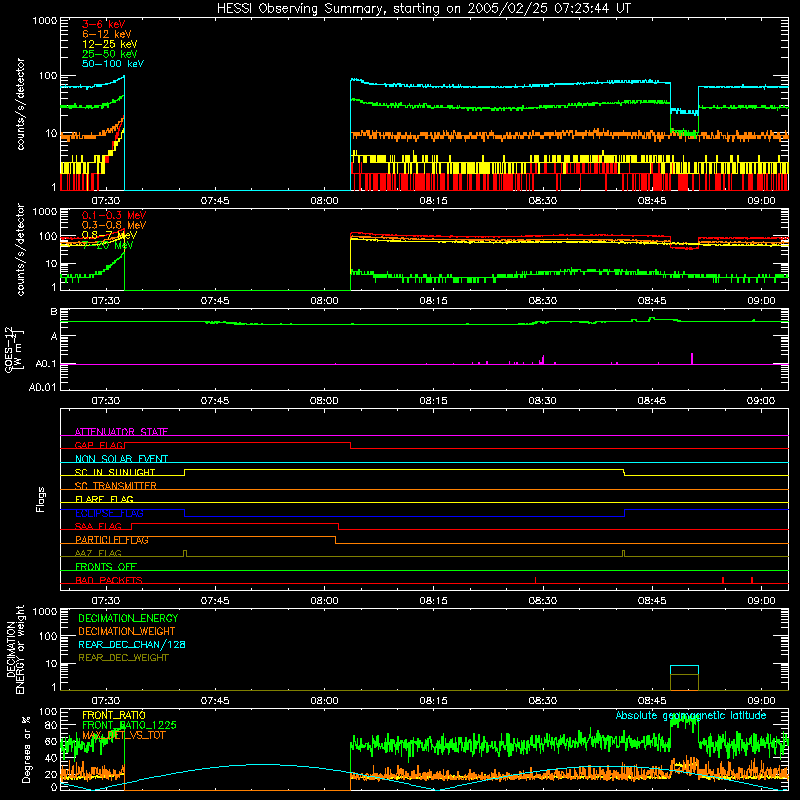Click the orange MAX_DET_VS_TOT legend label
Image resolution: width=800 pixels, height=800 pixels.
pos(123,735)
